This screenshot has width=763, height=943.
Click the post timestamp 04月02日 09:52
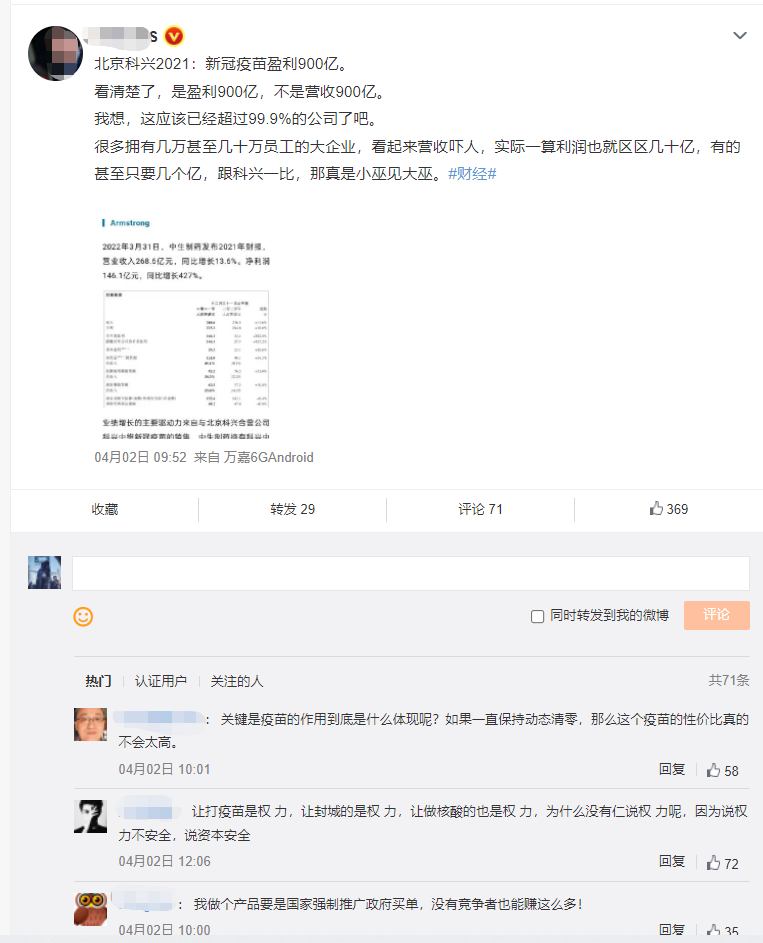point(140,458)
